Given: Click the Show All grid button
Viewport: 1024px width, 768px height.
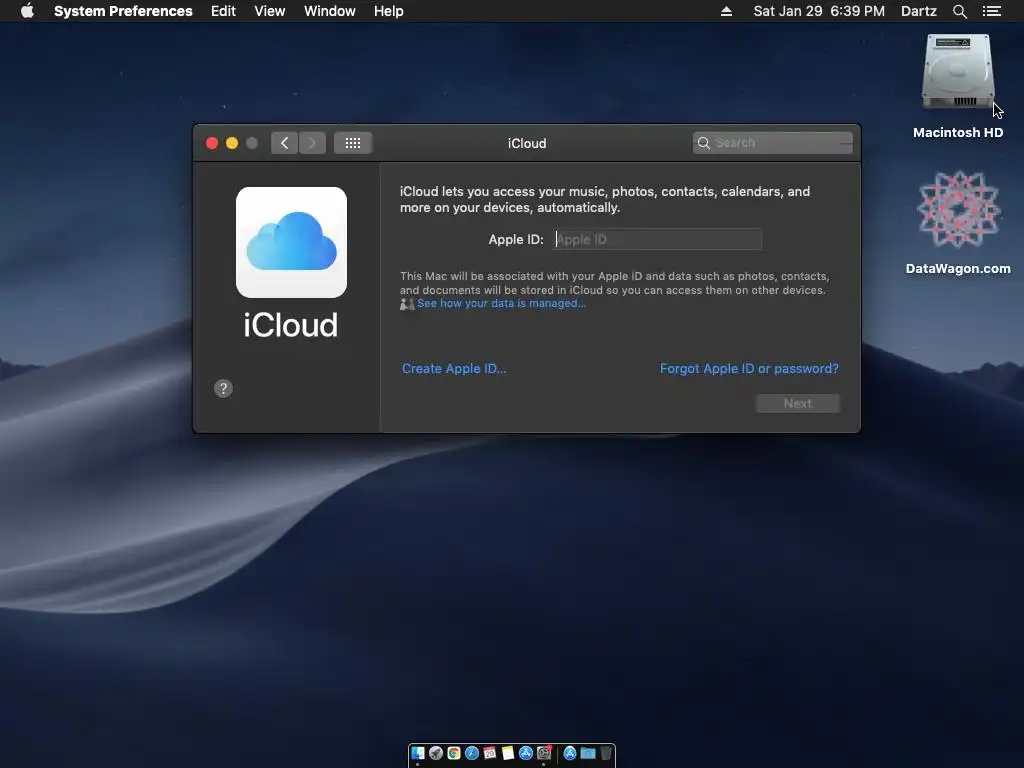Looking at the screenshot, I should [x=353, y=143].
